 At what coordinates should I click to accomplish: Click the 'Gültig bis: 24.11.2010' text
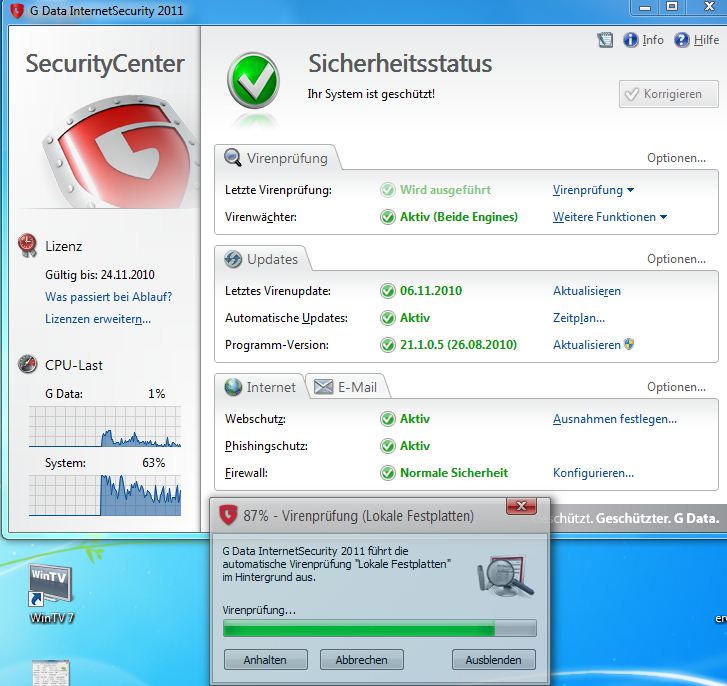coord(100,275)
